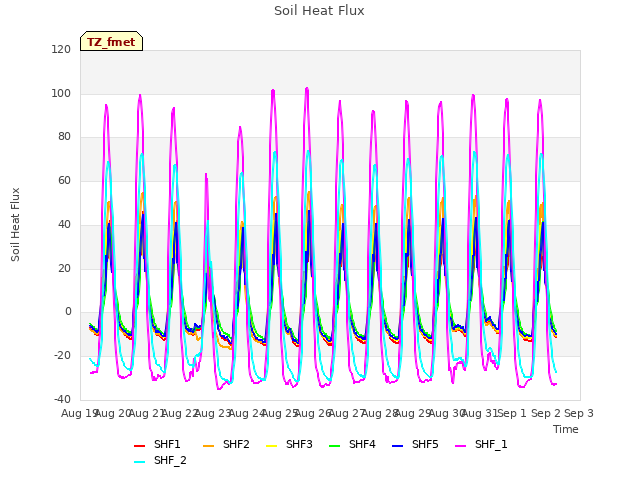Click the magenta SHF_1 legend color marker
The image size is (640, 480).
tap(460, 446)
